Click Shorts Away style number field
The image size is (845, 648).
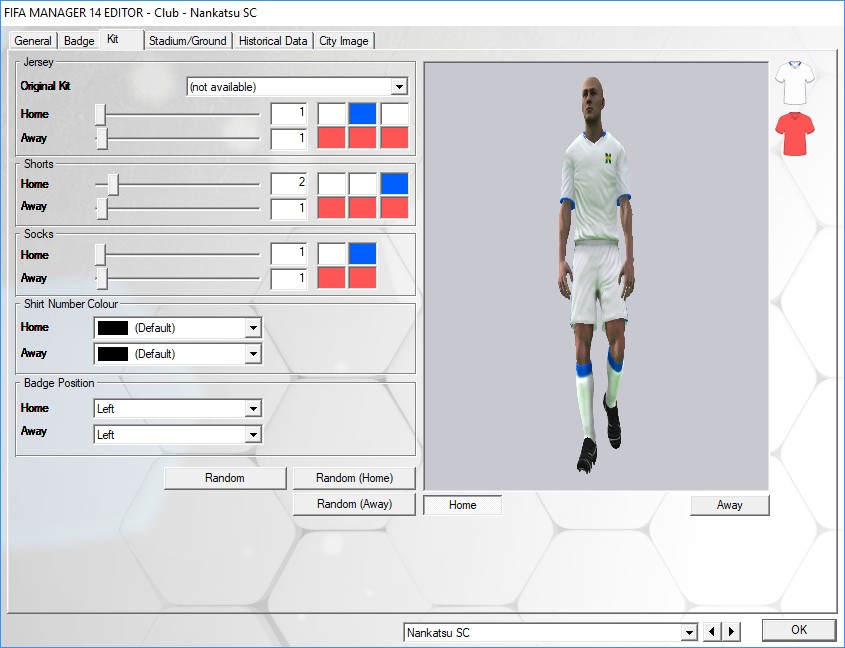pos(289,209)
